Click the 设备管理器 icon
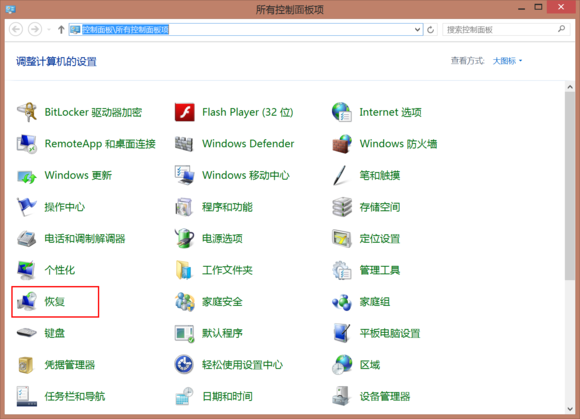The width and height of the screenshot is (580, 419). 341,396
